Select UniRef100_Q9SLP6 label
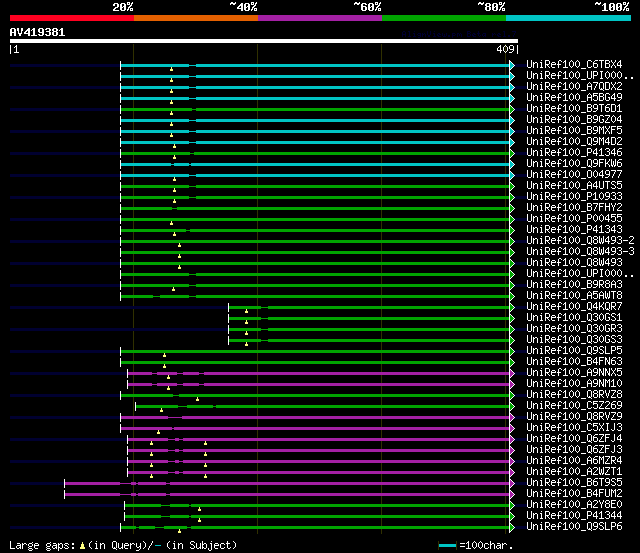640x553 pixels. (574, 527)
